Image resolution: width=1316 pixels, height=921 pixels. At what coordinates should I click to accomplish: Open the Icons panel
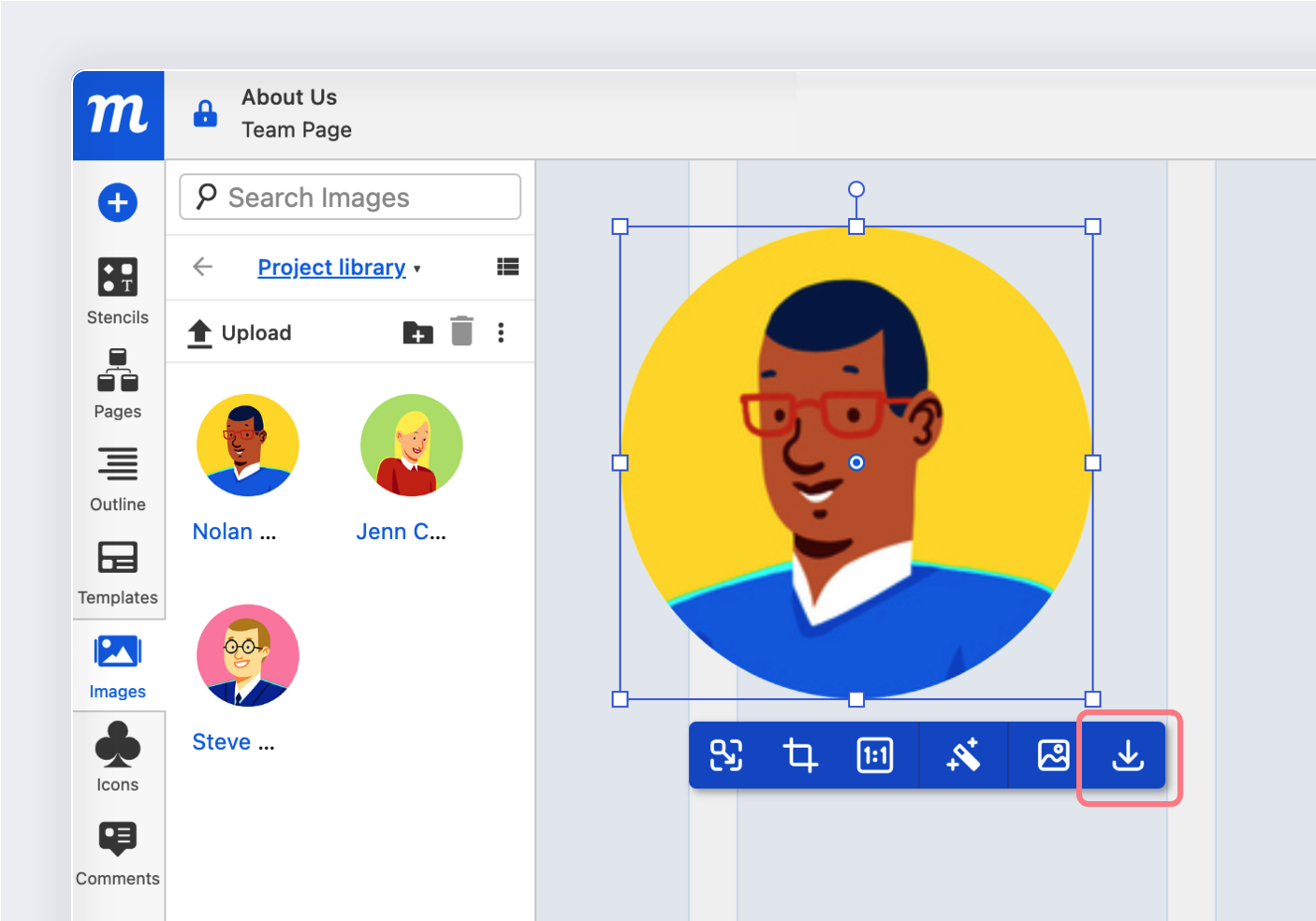click(117, 758)
